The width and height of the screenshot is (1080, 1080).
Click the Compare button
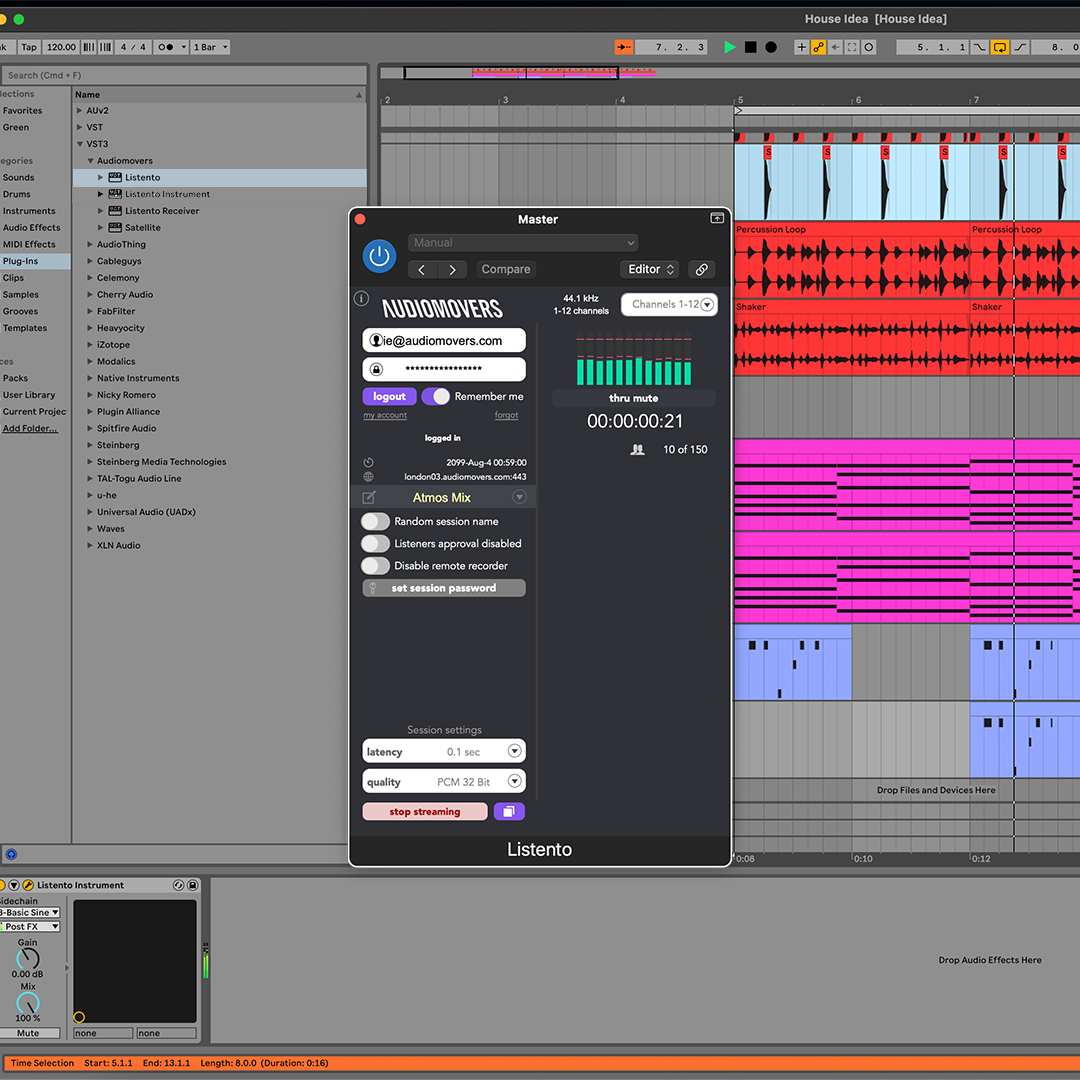tap(506, 269)
